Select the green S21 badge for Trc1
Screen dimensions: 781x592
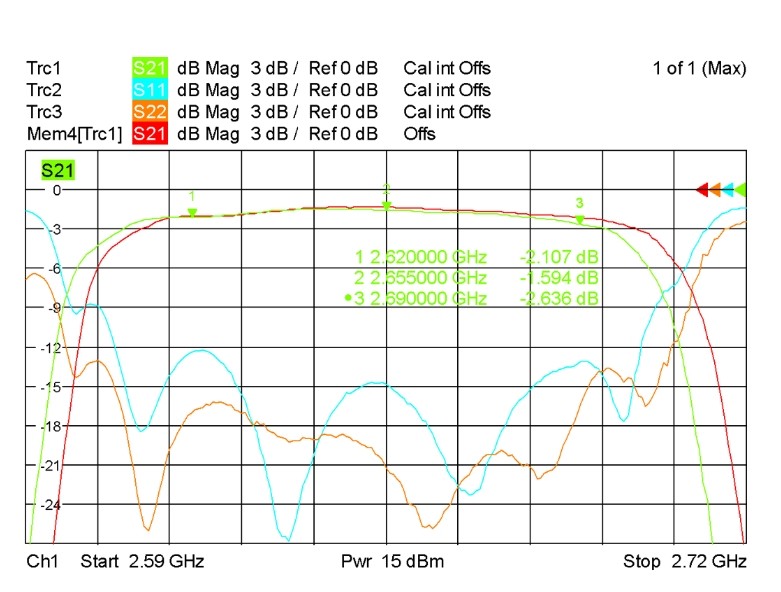149,69
